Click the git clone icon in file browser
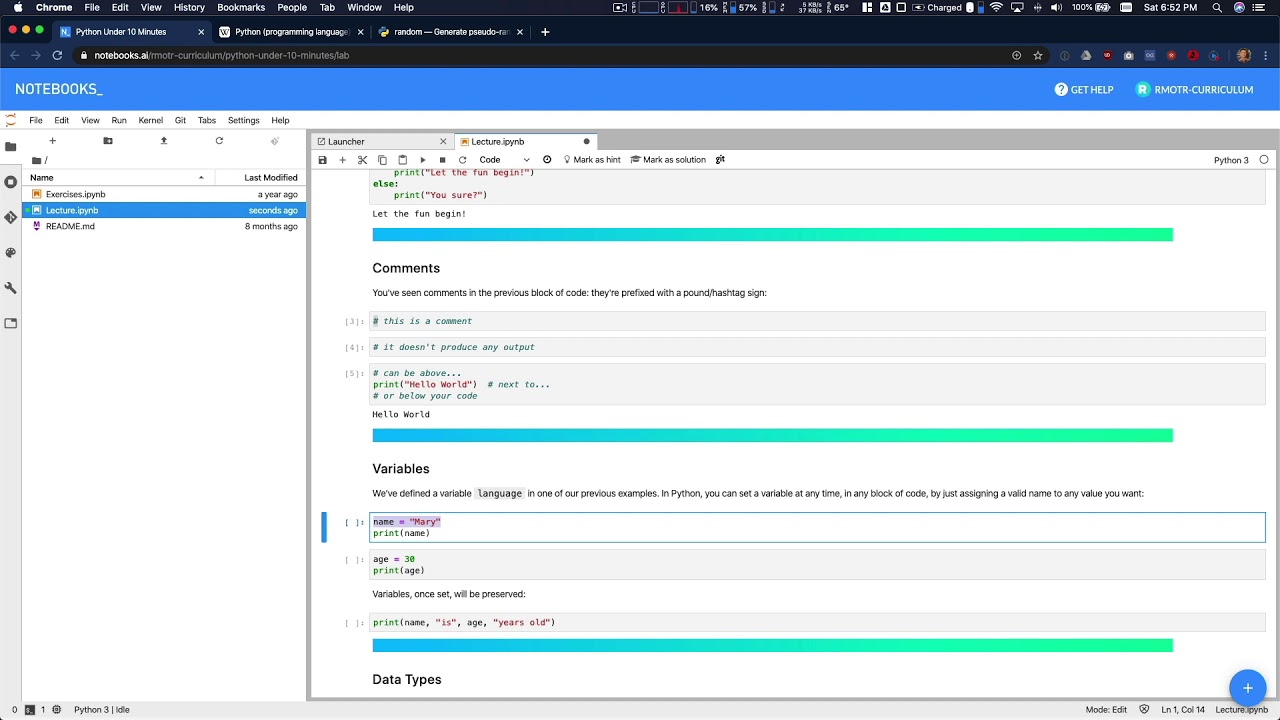 (275, 141)
